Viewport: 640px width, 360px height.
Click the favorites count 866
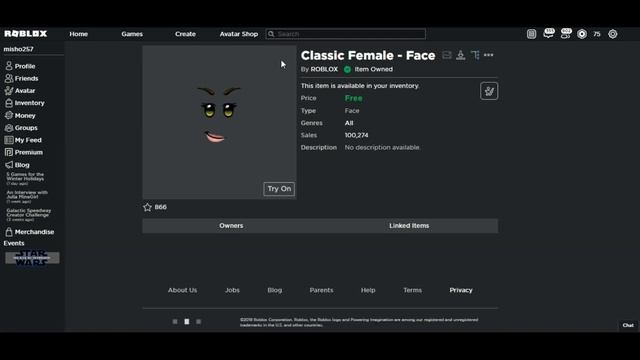(x=160, y=207)
